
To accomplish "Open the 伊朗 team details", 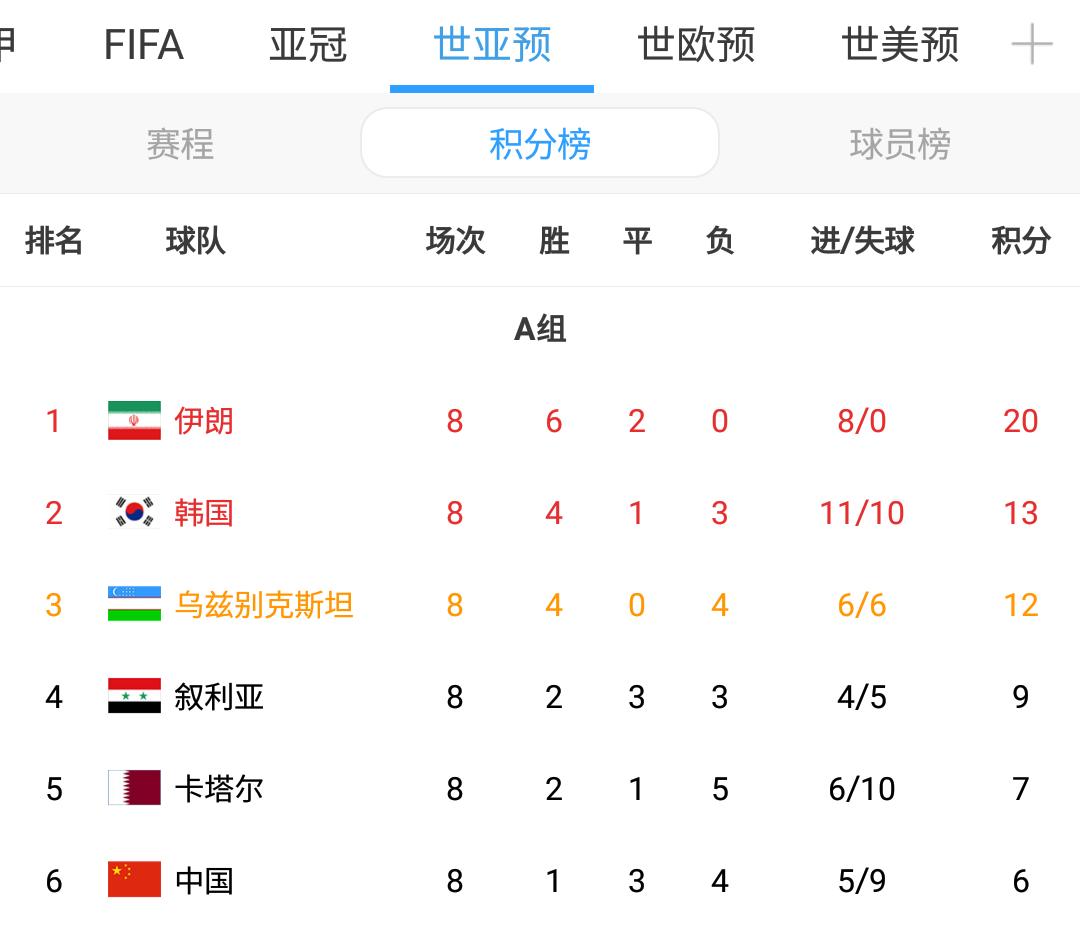I will click(206, 421).
